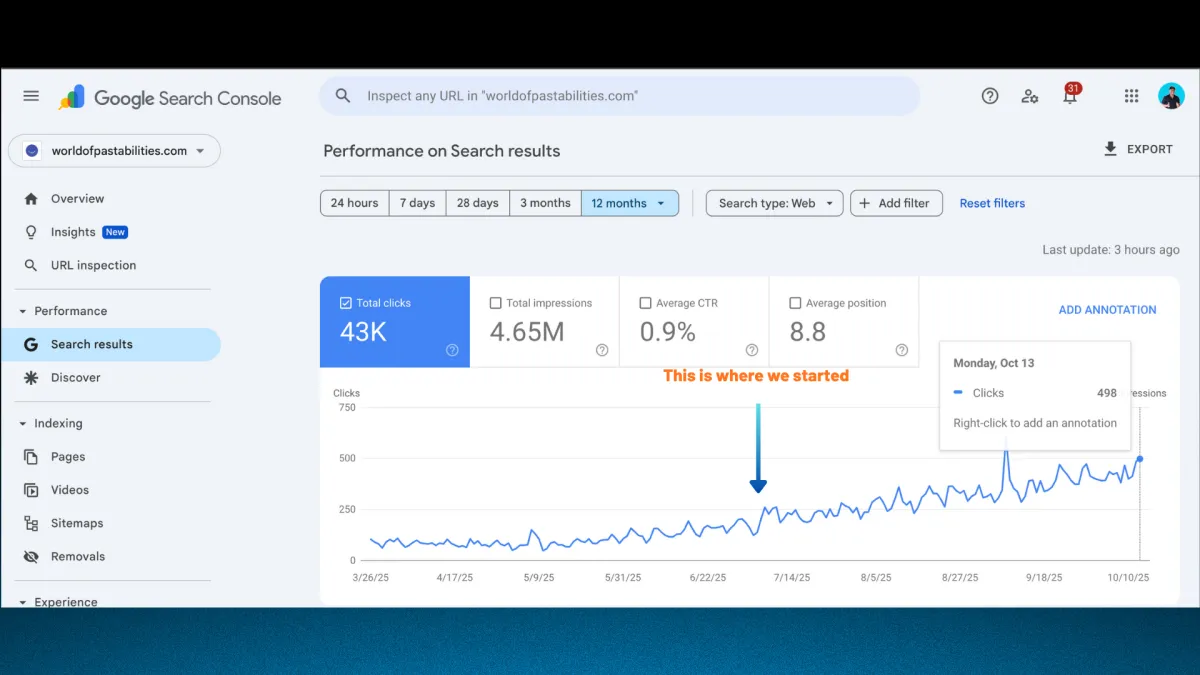Click the Total clicks 43K value
This screenshot has width=1200, height=675.
click(x=363, y=332)
